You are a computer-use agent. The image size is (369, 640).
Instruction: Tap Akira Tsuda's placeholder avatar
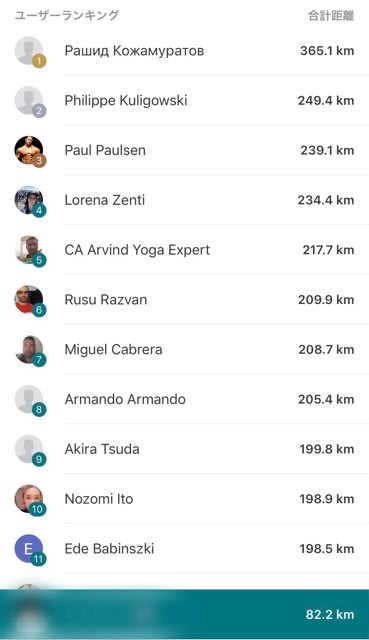tap(29, 449)
